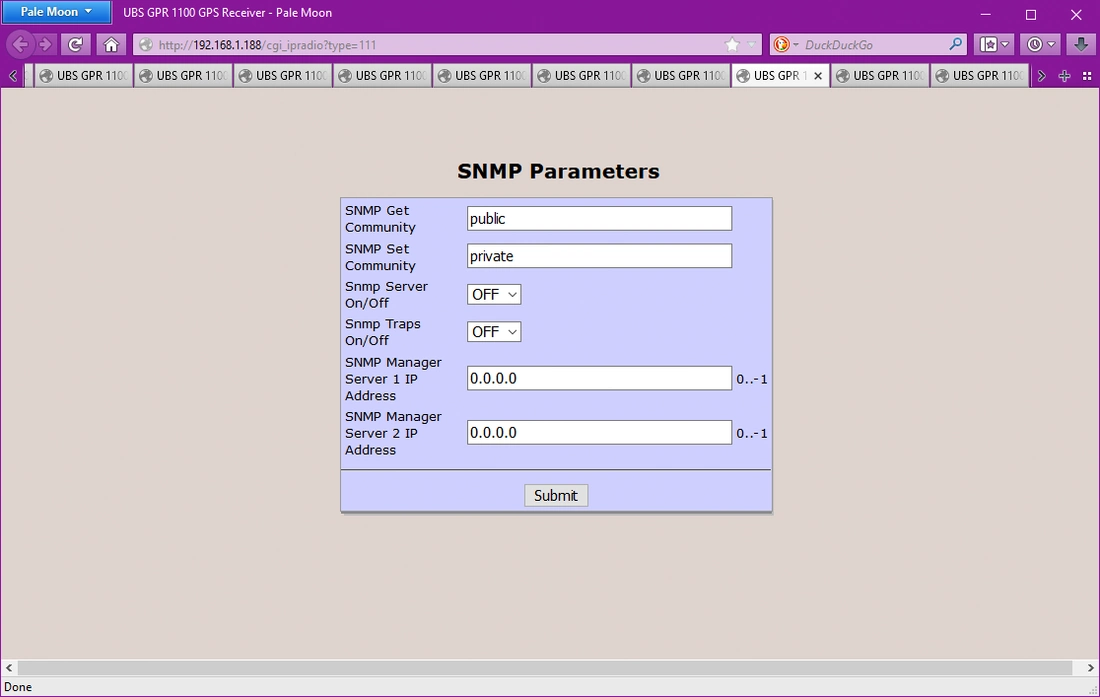
Task: Expand the Snmp Server On/Off dropdown
Action: (x=494, y=295)
